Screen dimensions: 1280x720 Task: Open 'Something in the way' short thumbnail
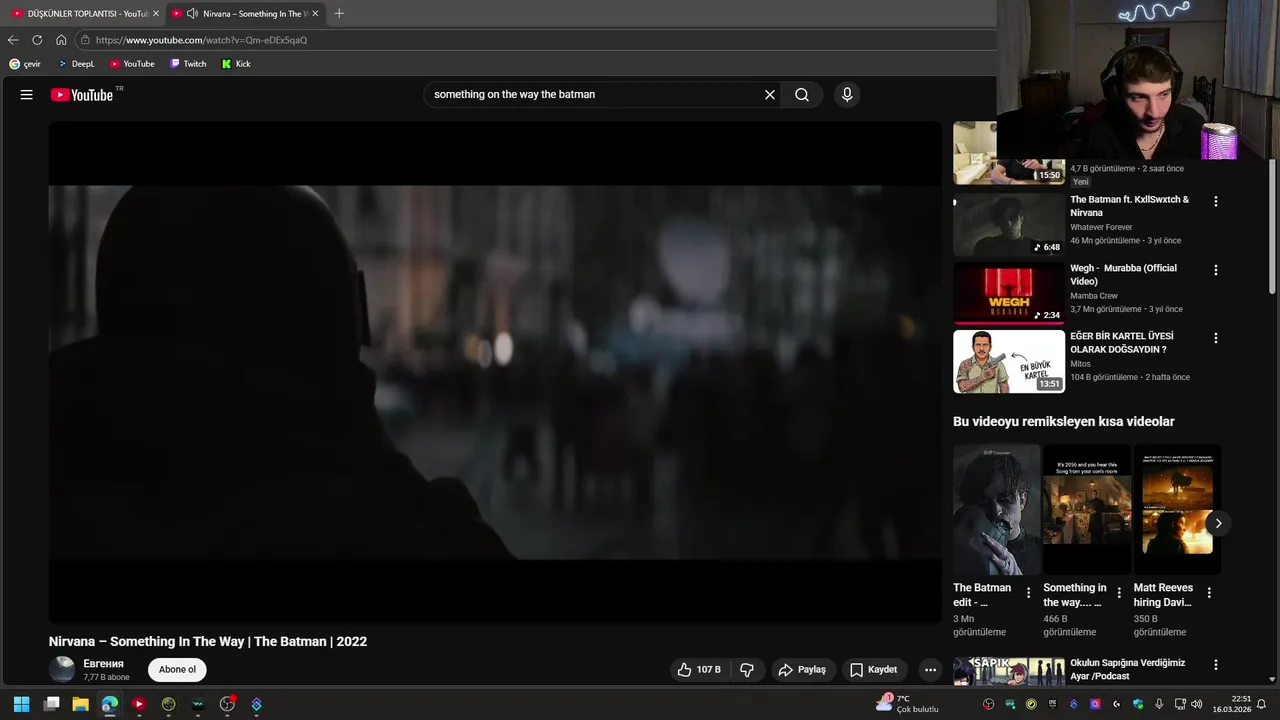(1087, 509)
